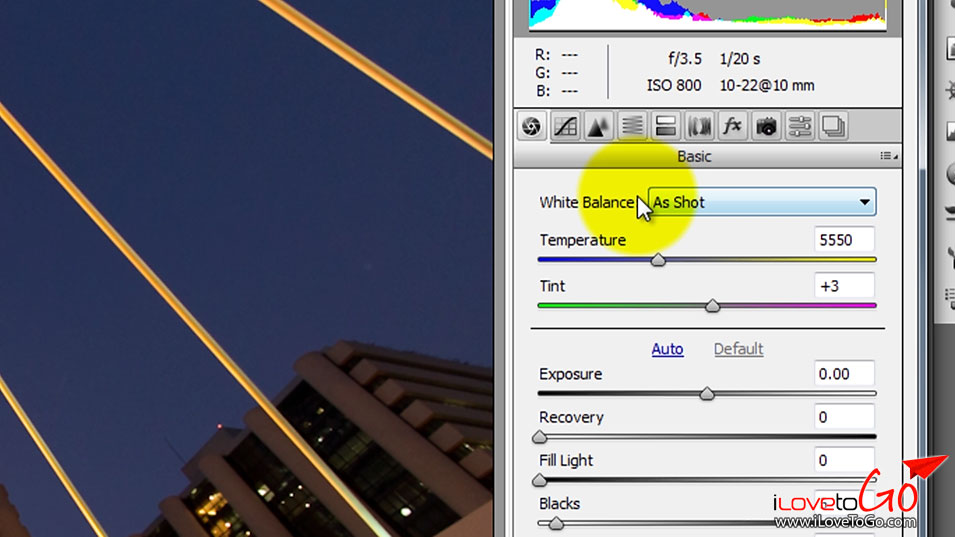Click the Fill Light slider handle
The image size is (955, 537).
pos(540,480)
